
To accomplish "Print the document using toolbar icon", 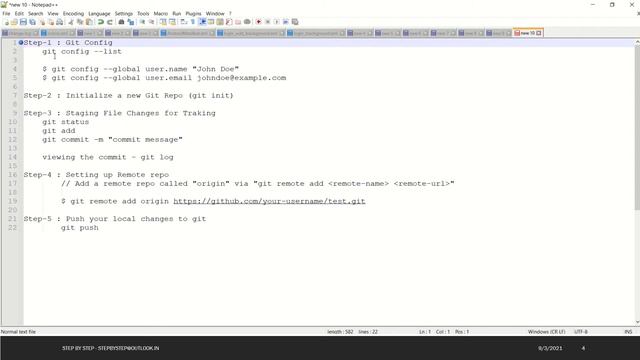I will click(60, 22).
